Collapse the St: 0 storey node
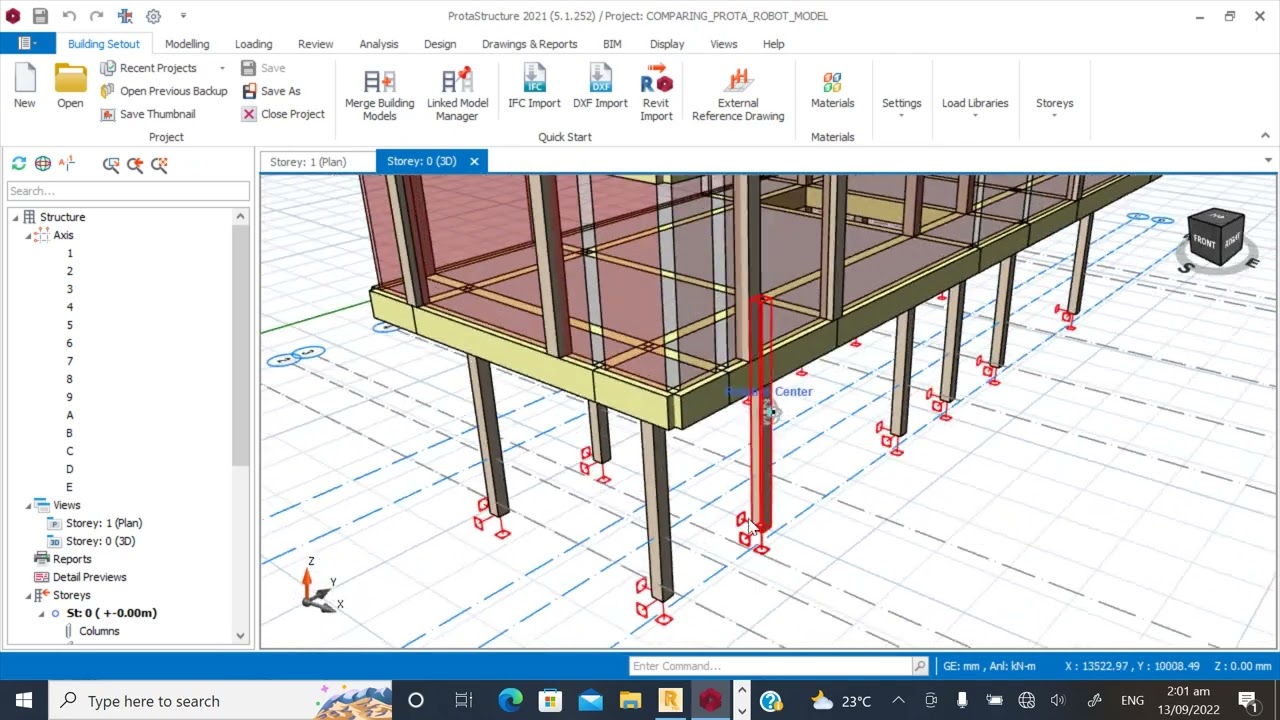This screenshot has width=1280, height=720. pos(41,614)
